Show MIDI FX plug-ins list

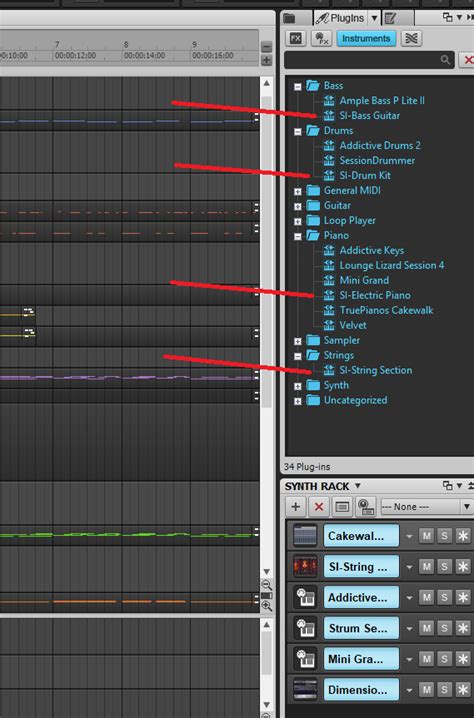click(x=321, y=38)
